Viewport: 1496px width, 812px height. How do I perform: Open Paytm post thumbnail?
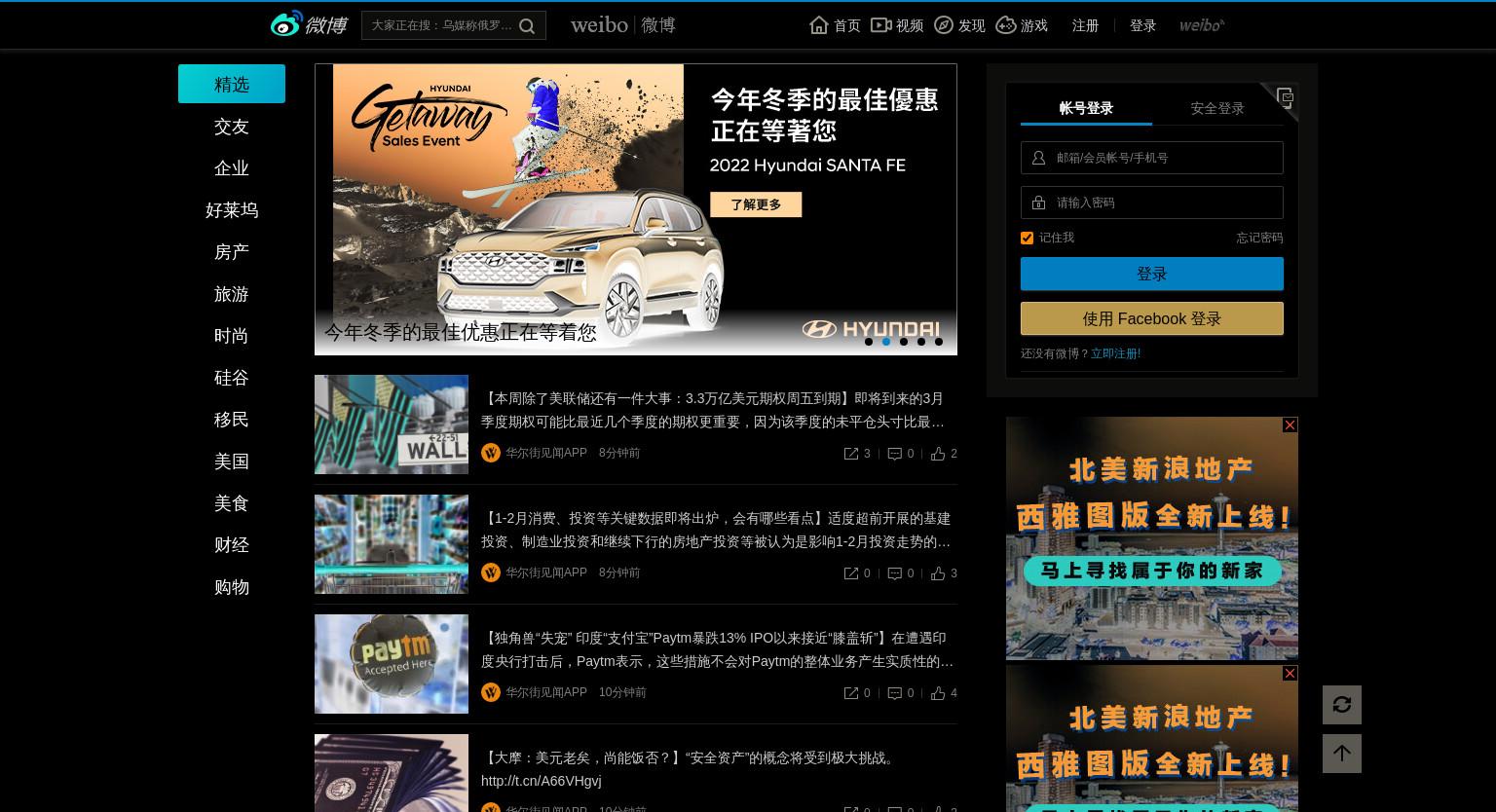tap(392, 664)
